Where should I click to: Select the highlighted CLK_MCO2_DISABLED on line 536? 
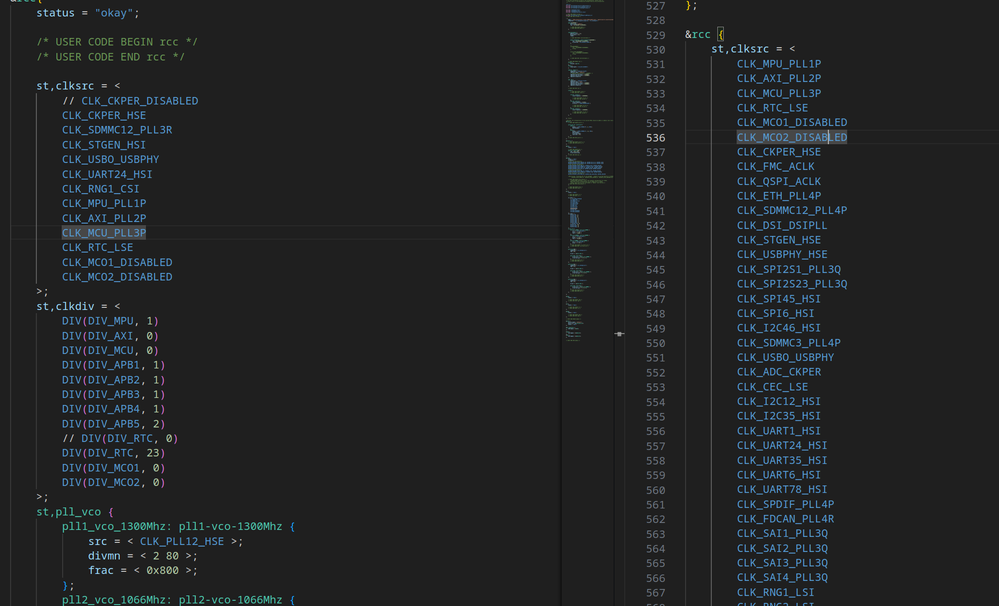pyautogui.click(x=792, y=137)
